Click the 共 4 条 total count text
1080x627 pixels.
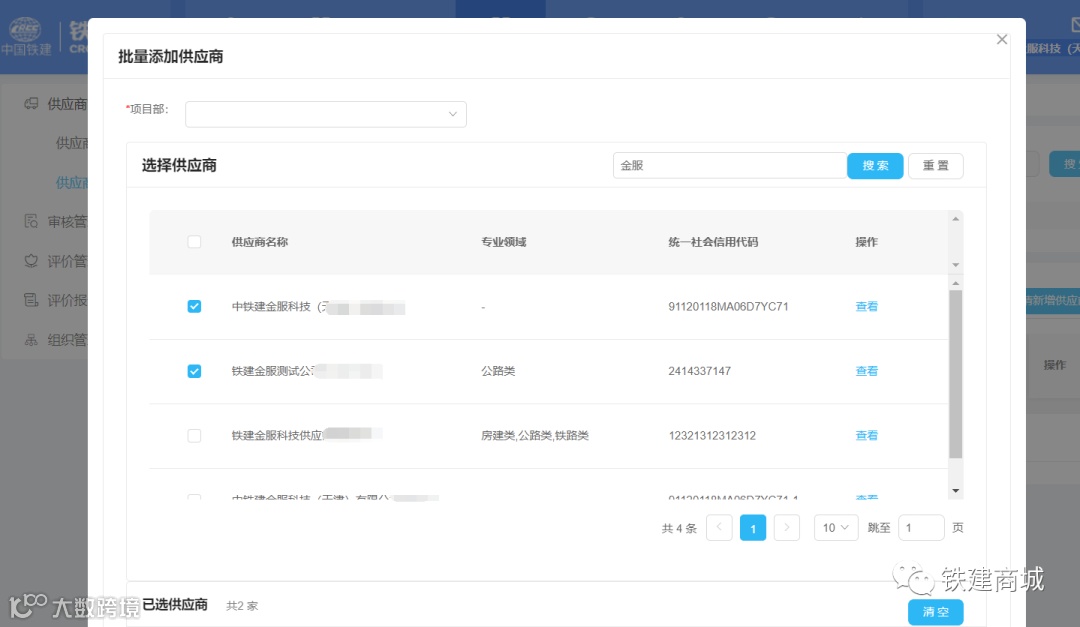pos(679,528)
